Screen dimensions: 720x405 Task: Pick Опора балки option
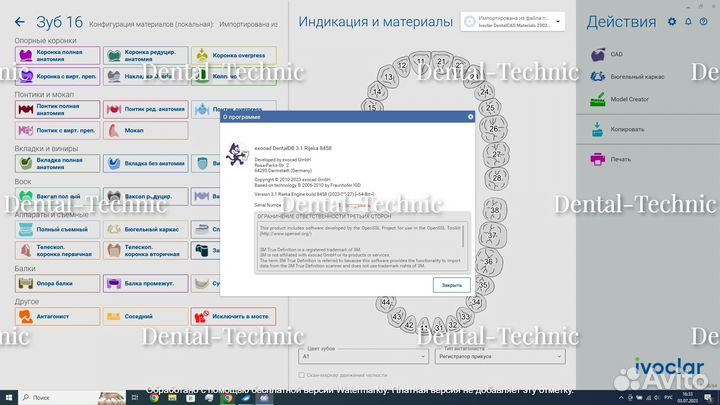[57, 283]
